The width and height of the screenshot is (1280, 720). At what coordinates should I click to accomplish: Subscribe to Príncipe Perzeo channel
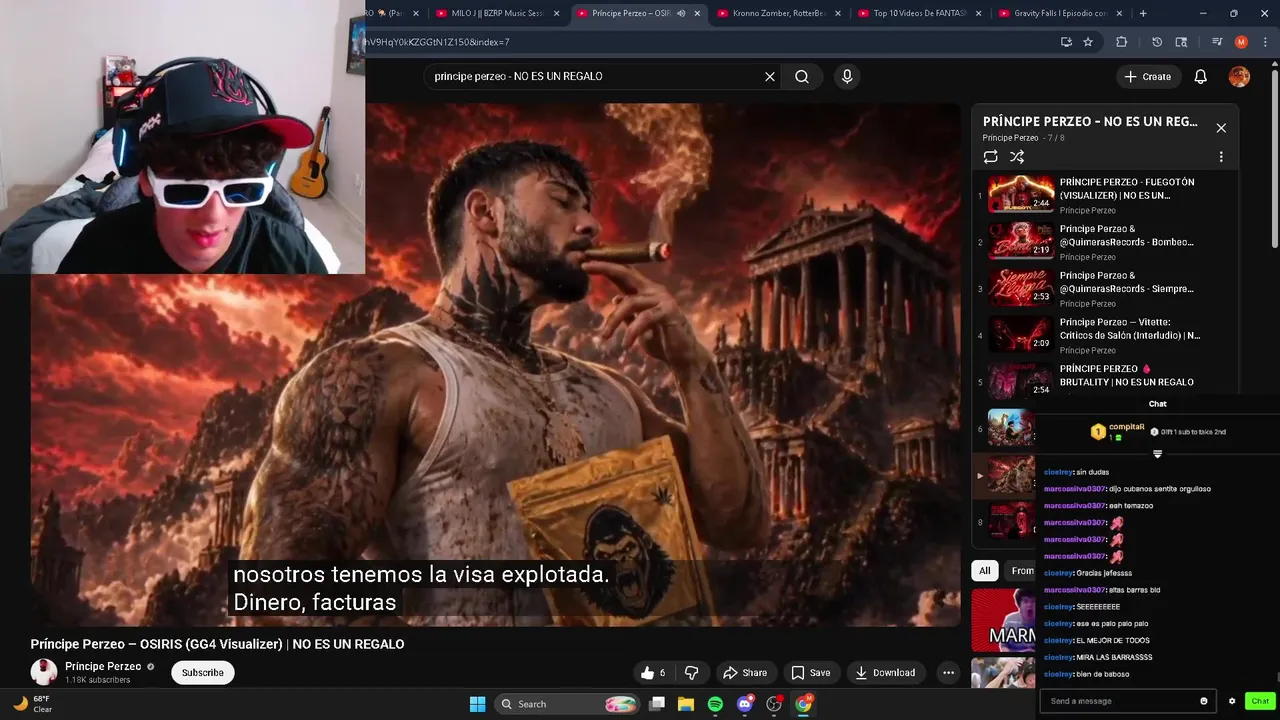(203, 673)
